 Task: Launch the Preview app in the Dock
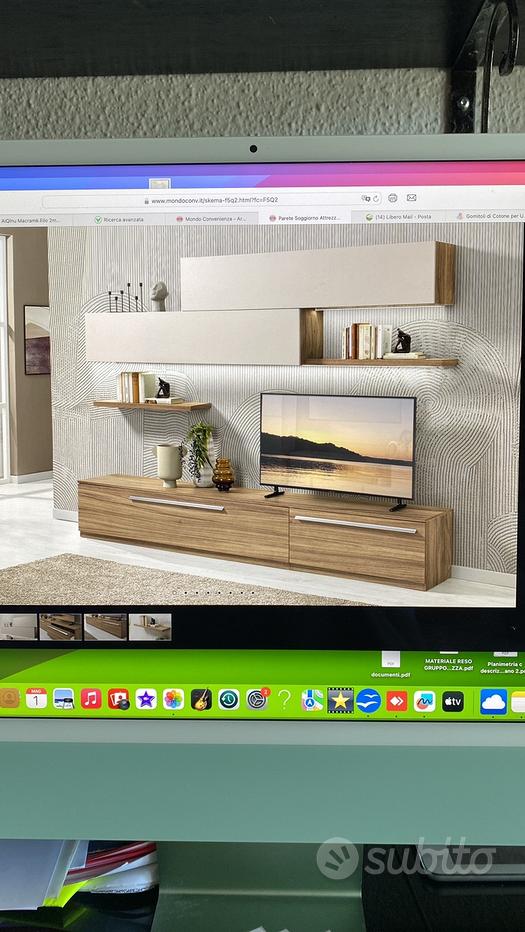(64, 698)
